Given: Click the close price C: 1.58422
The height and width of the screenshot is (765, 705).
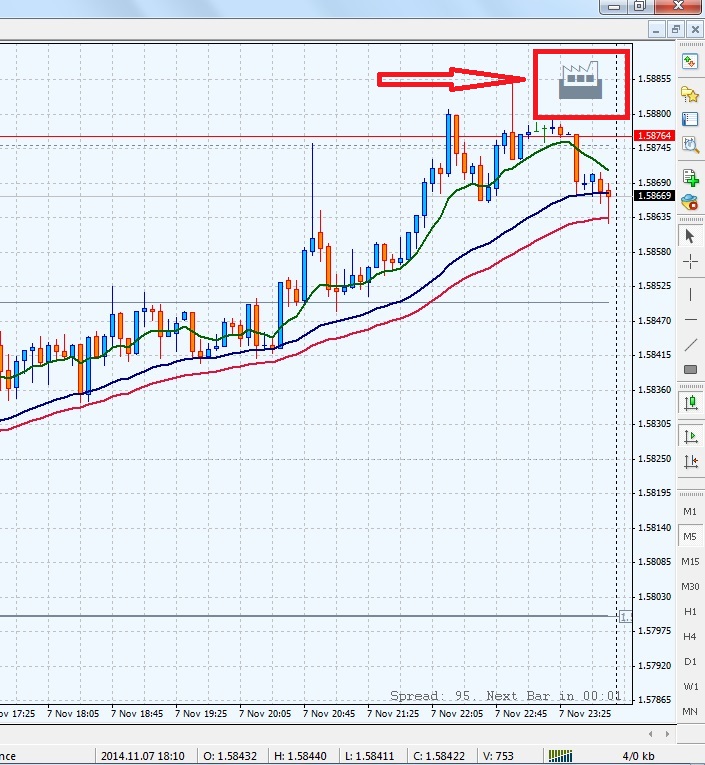Looking at the screenshot, I should click(x=439, y=756).
